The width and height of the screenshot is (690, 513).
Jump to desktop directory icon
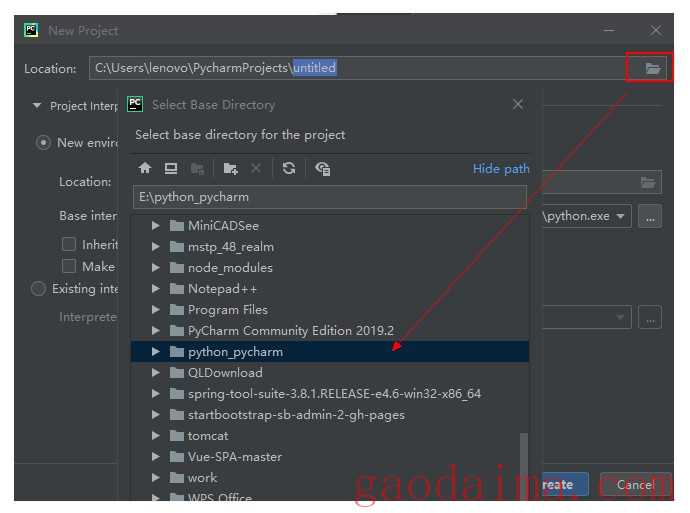click(171, 168)
